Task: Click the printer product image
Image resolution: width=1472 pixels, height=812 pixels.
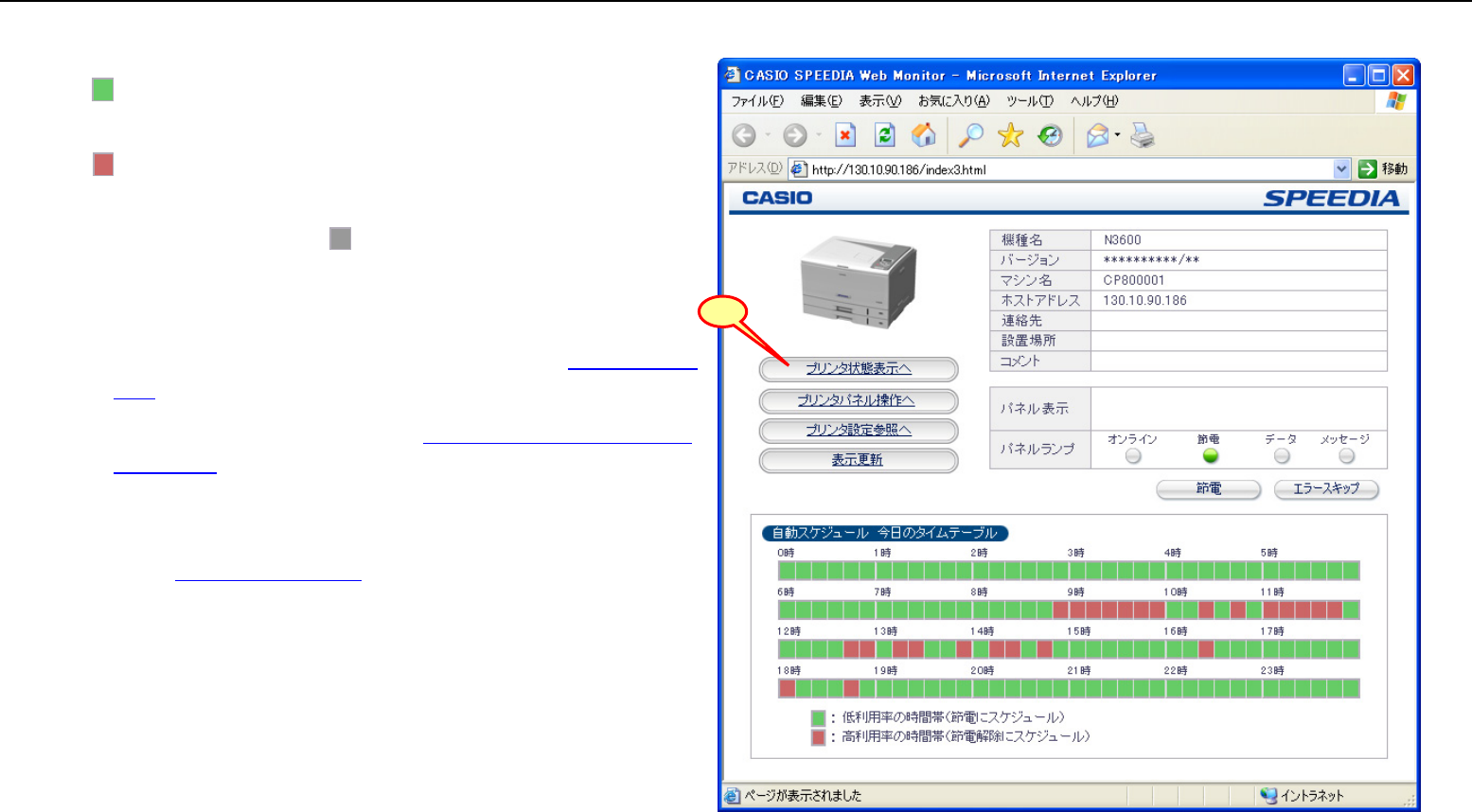Action: (x=859, y=282)
